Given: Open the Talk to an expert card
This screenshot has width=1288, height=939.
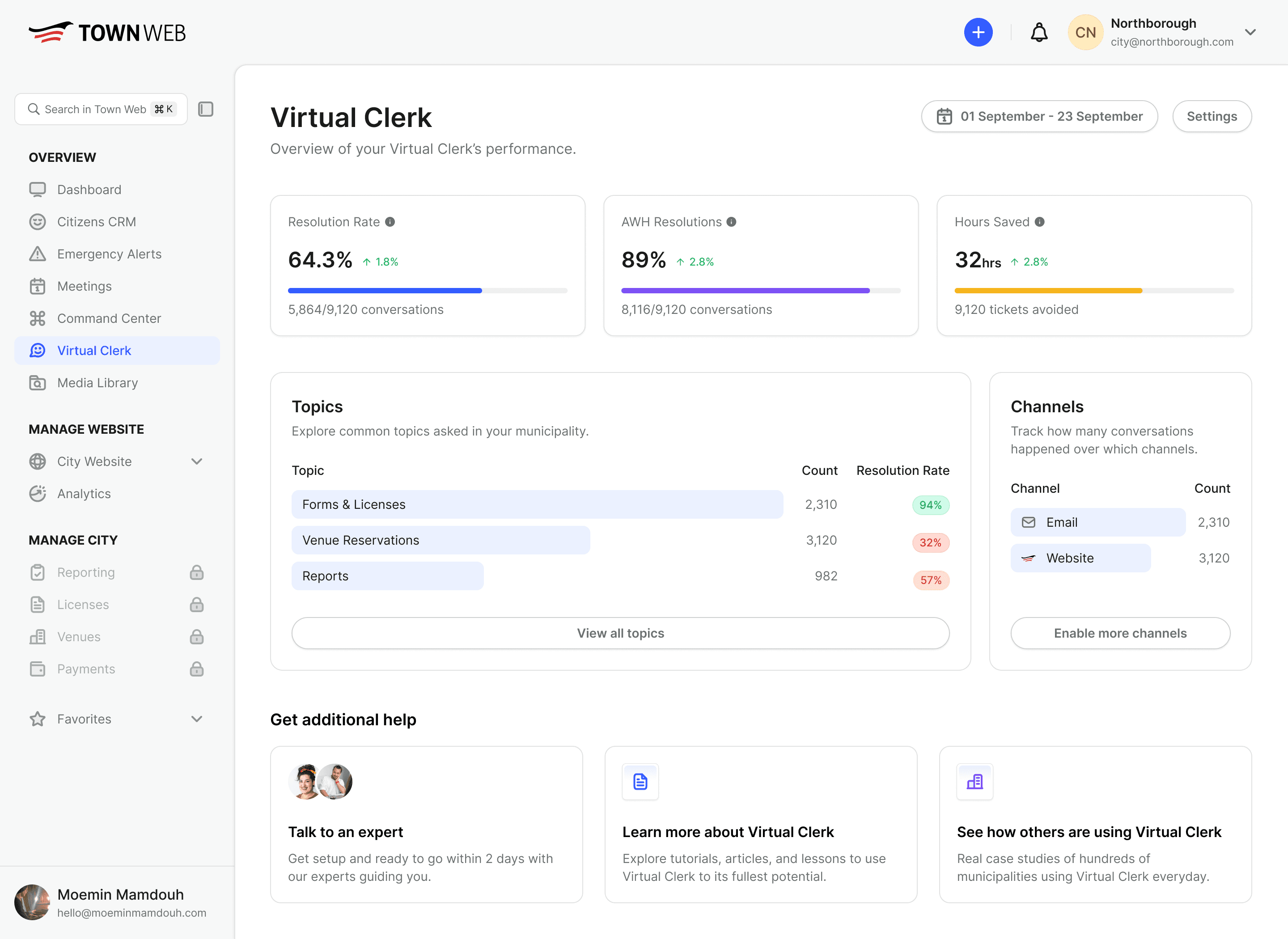Looking at the screenshot, I should pyautogui.click(x=426, y=825).
